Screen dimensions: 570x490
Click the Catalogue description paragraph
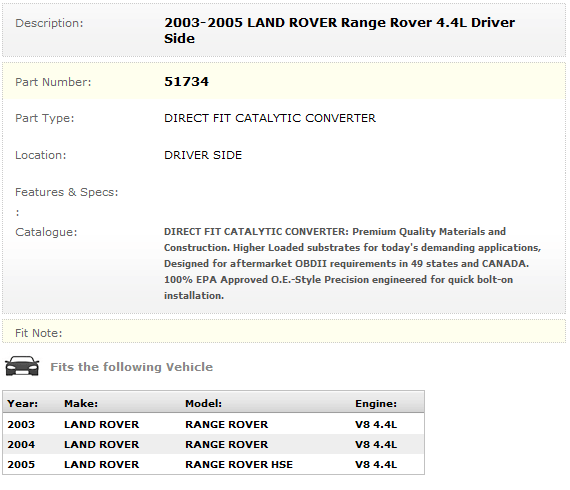coord(352,264)
